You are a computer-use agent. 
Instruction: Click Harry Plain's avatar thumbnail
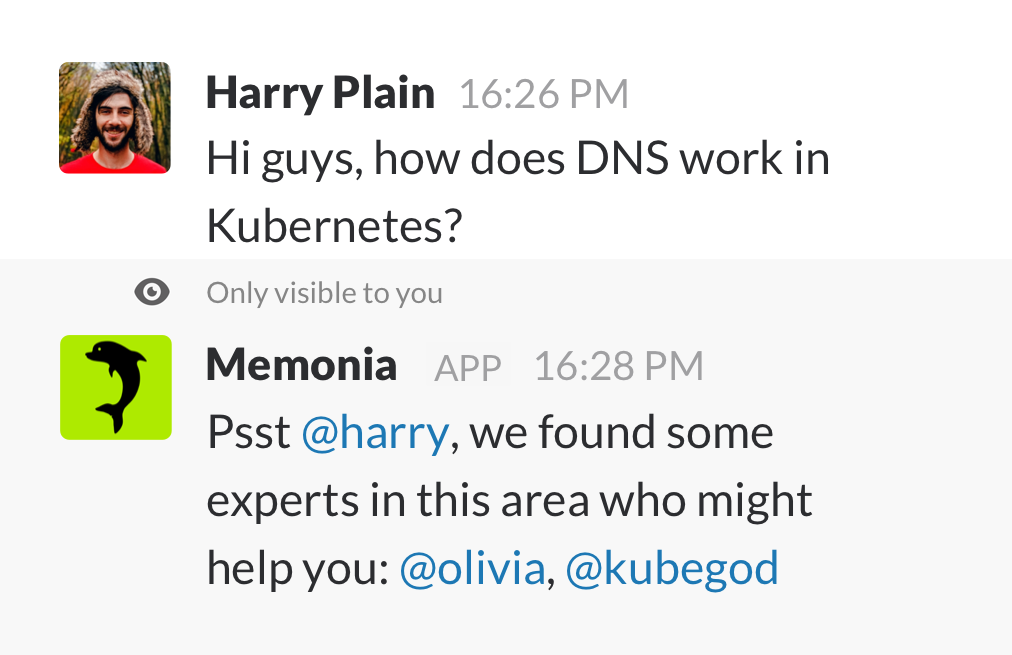pos(114,117)
